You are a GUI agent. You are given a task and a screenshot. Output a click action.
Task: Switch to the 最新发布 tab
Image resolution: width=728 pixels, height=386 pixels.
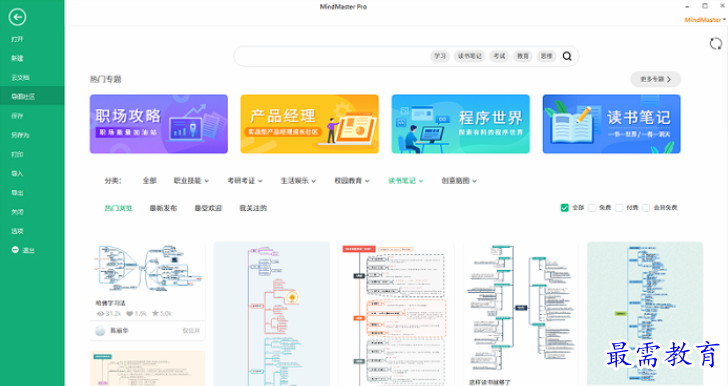pos(163,208)
